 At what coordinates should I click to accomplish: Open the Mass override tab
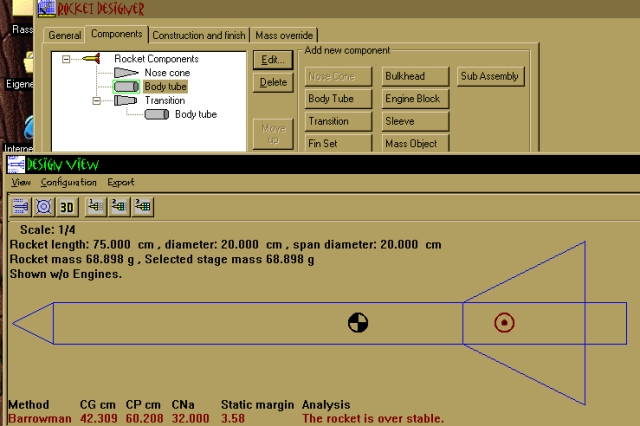click(x=284, y=36)
